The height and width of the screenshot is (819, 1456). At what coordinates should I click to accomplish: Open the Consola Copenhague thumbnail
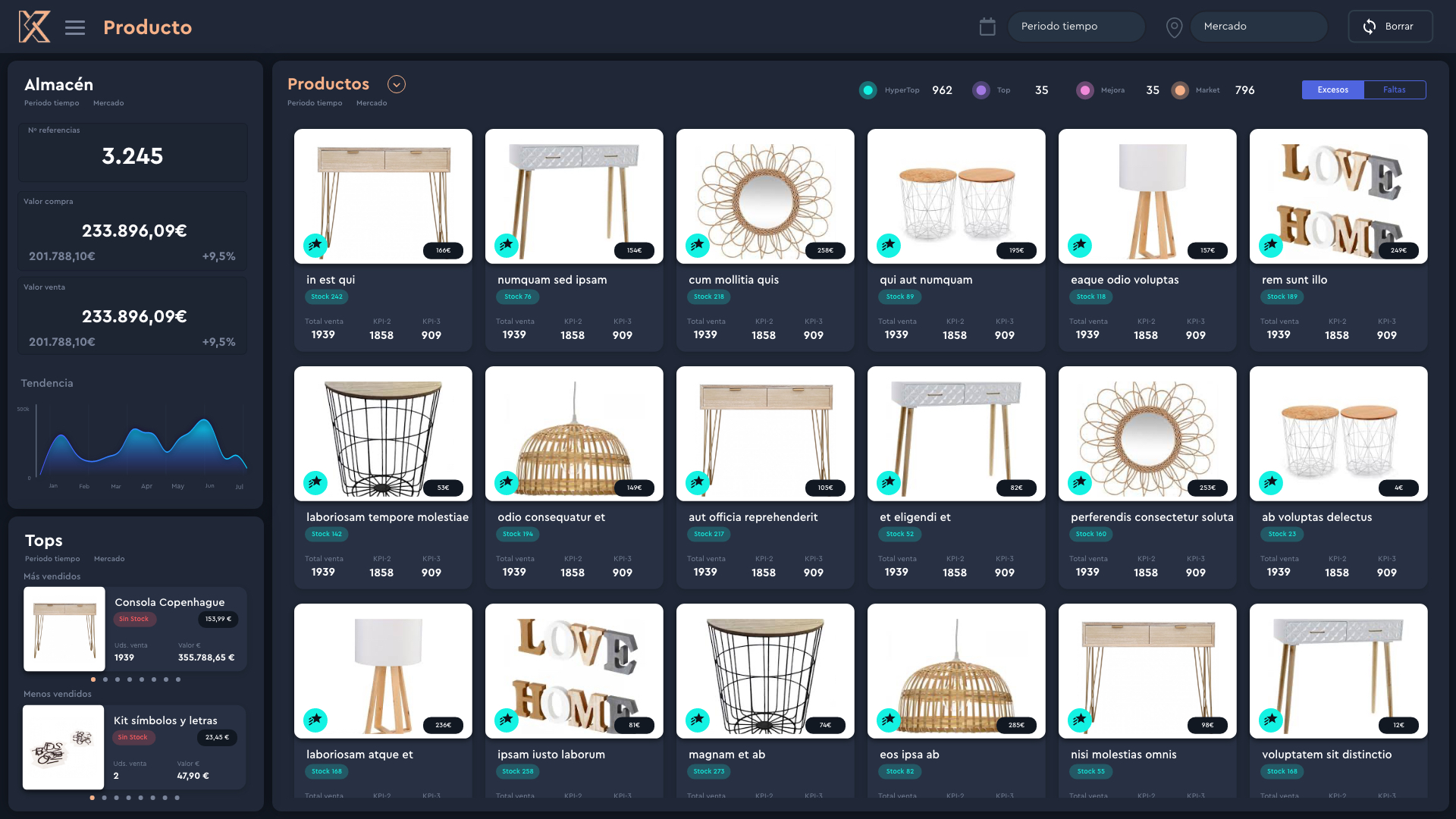point(64,629)
